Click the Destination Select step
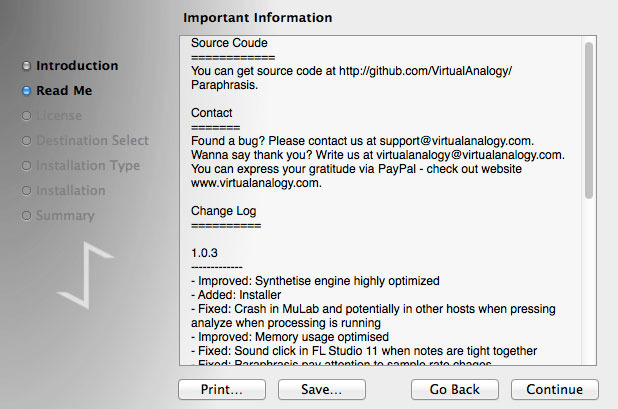This screenshot has height=409, width=618. (92, 140)
